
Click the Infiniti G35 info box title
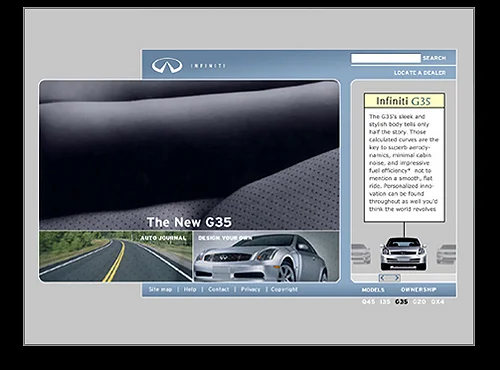(x=404, y=101)
